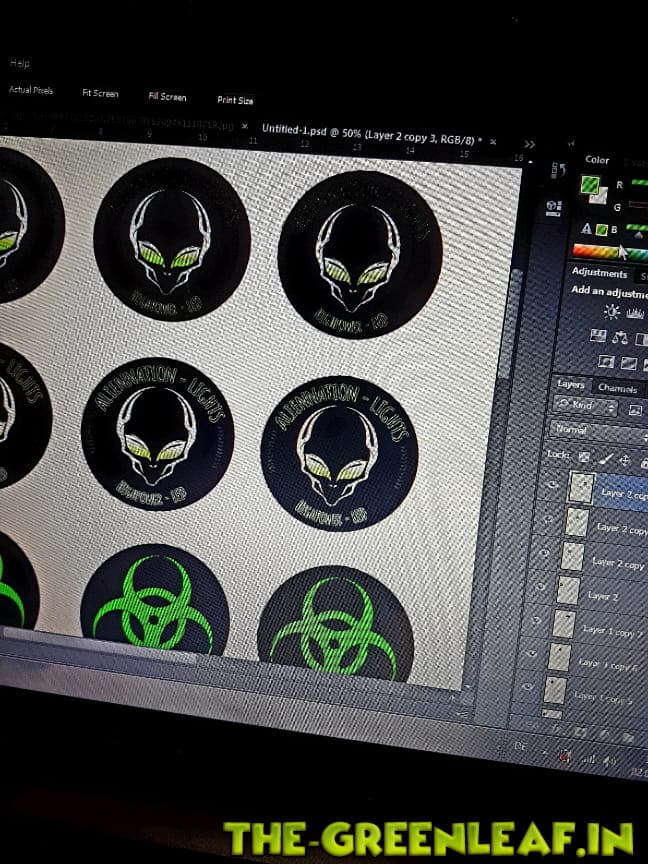Open the Help menu
Screen dimensions: 648x864
click(19, 62)
